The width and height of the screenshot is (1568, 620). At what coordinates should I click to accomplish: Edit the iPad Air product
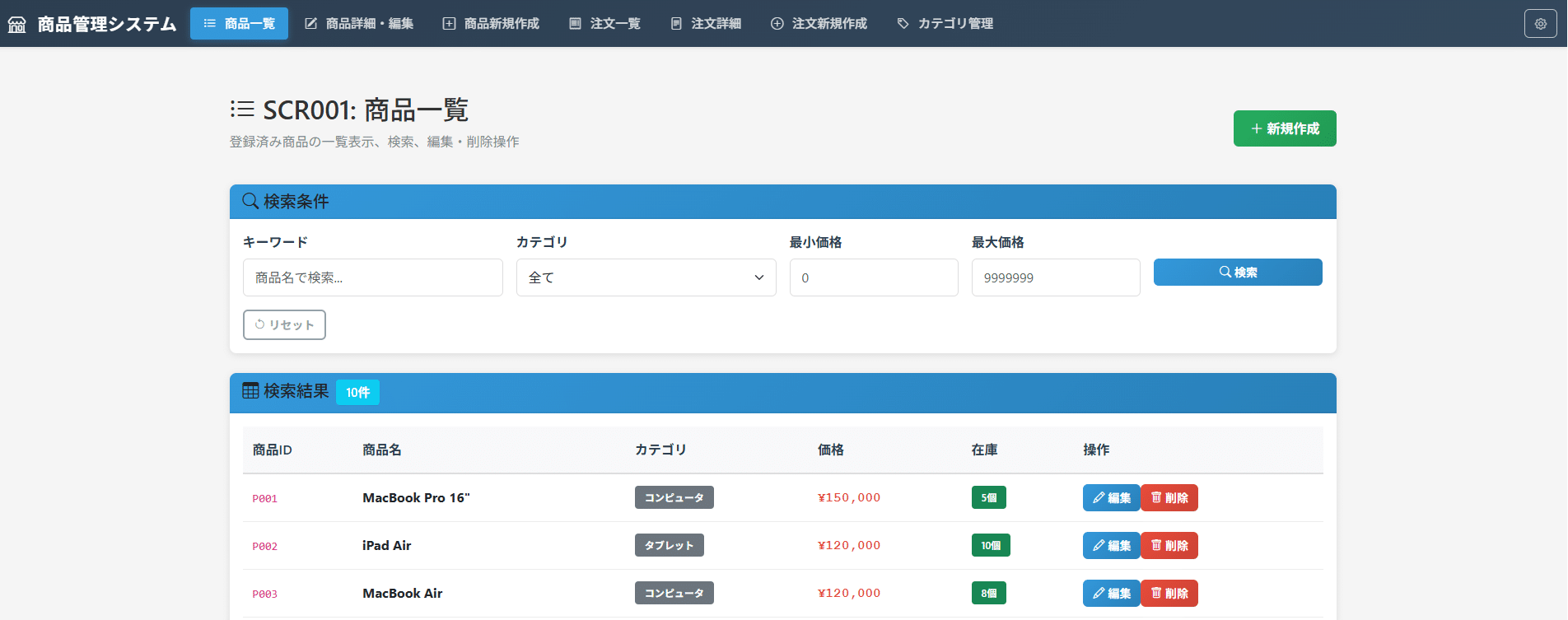point(1110,546)
